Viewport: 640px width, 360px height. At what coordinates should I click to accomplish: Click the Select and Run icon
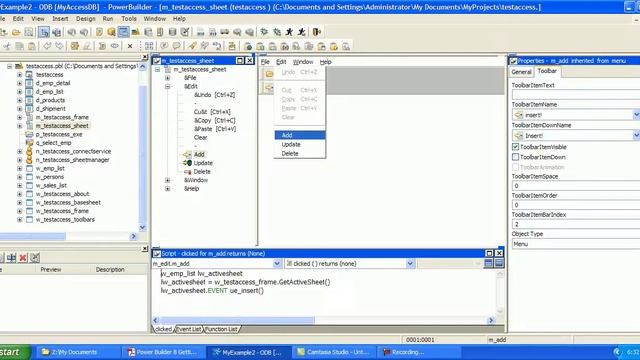[302, 32]
